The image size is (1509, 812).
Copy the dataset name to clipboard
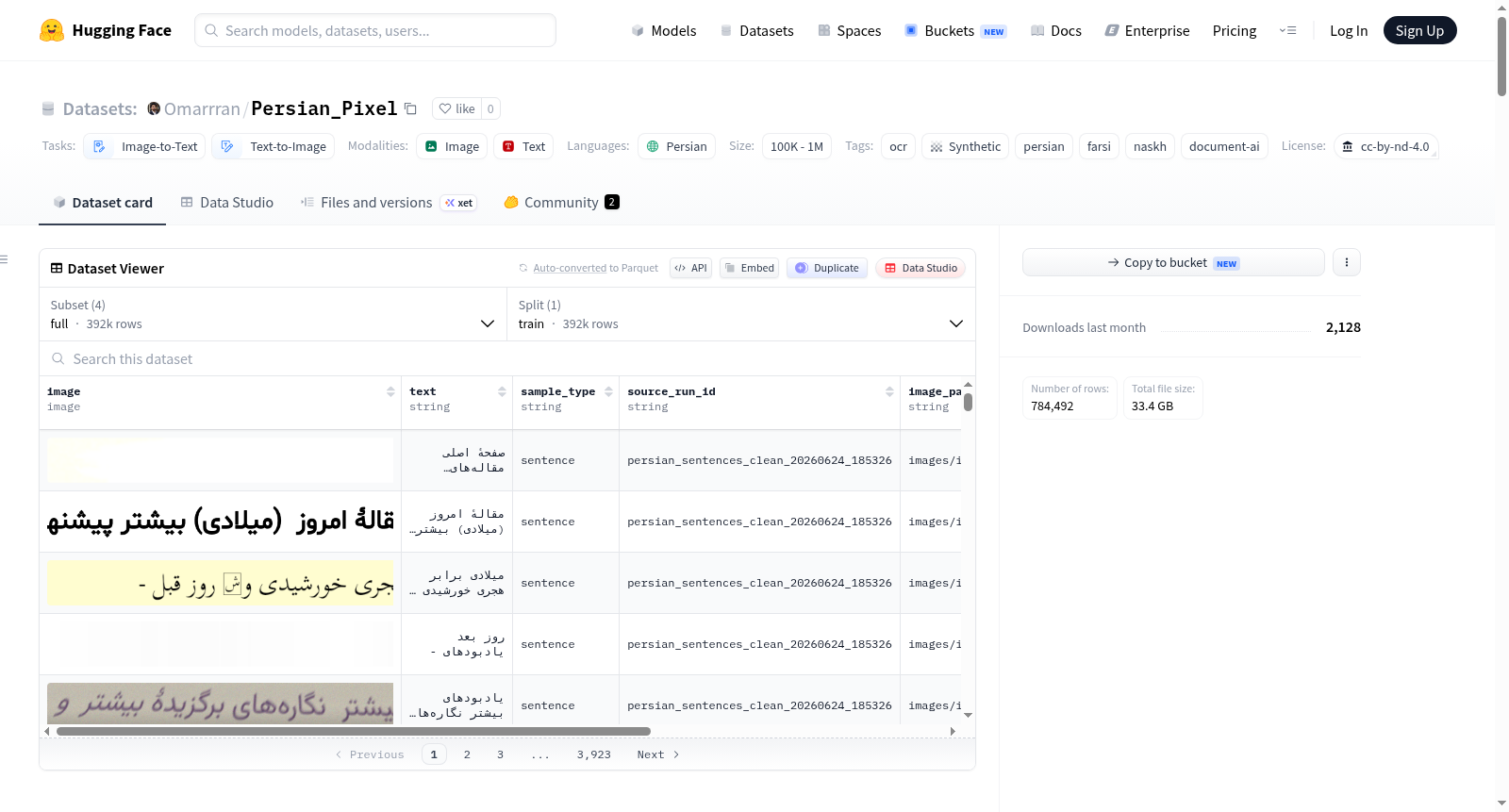[x=410, y=108]
